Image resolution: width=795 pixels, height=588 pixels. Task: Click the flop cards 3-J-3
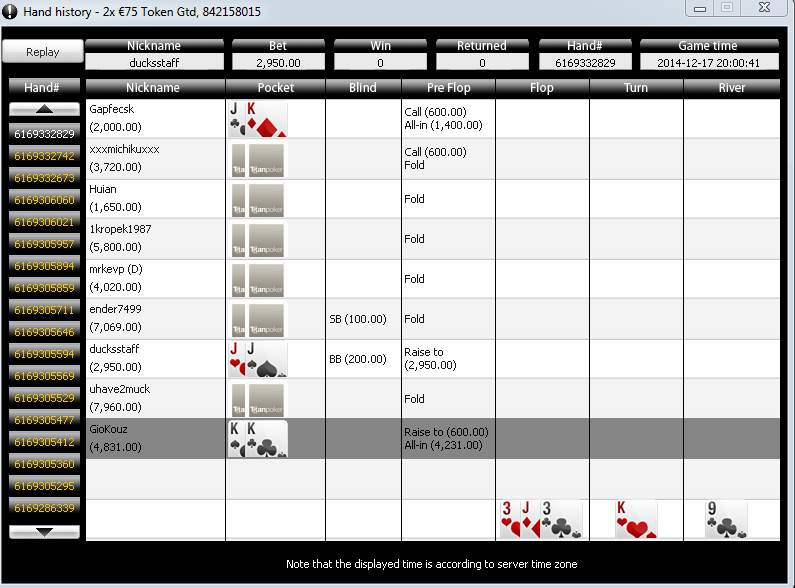tap(541, 519)
